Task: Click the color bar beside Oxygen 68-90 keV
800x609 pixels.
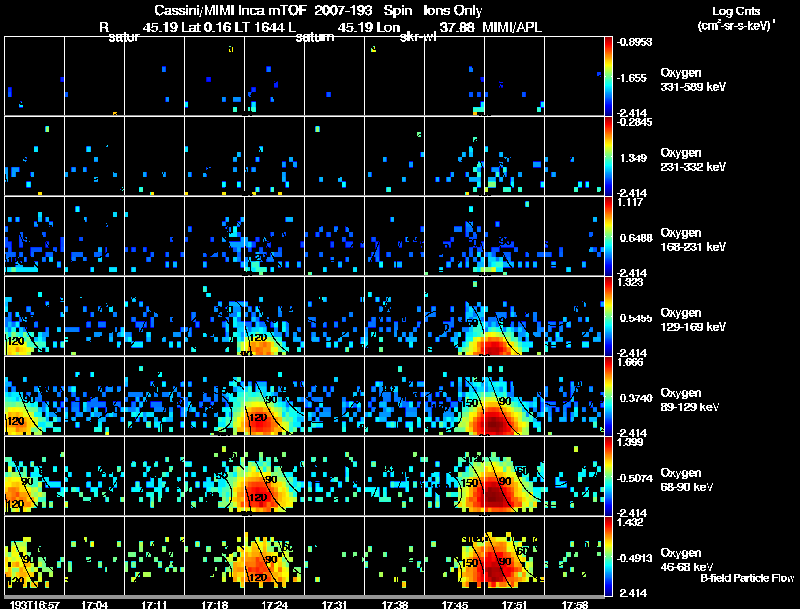Action: click(x=608, y=476)
